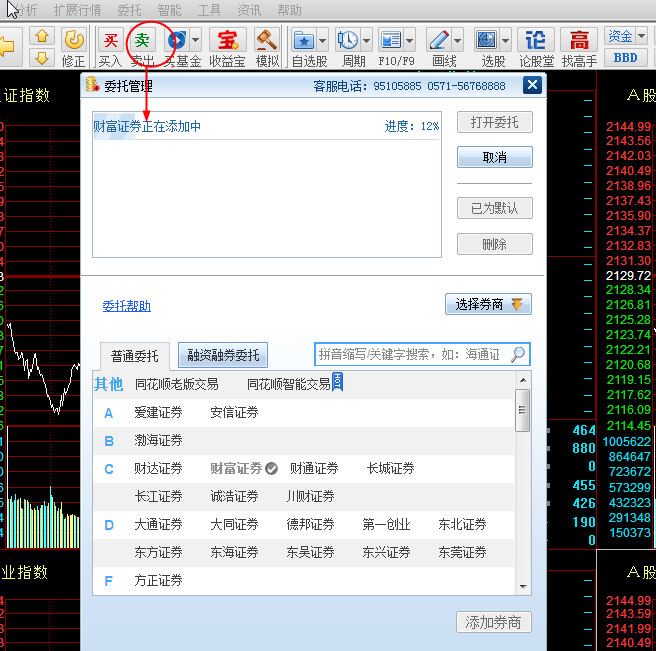This screenshot has width=656, height=651.
Task: Open the 扩展行情 menu
Action: click(x=77, y=10)
